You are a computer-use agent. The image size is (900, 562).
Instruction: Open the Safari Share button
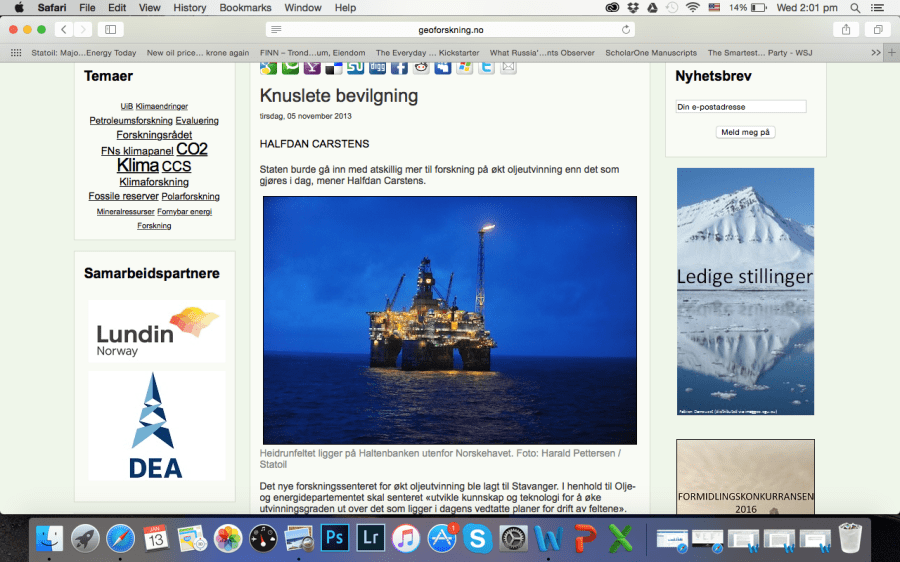(845, 29)
